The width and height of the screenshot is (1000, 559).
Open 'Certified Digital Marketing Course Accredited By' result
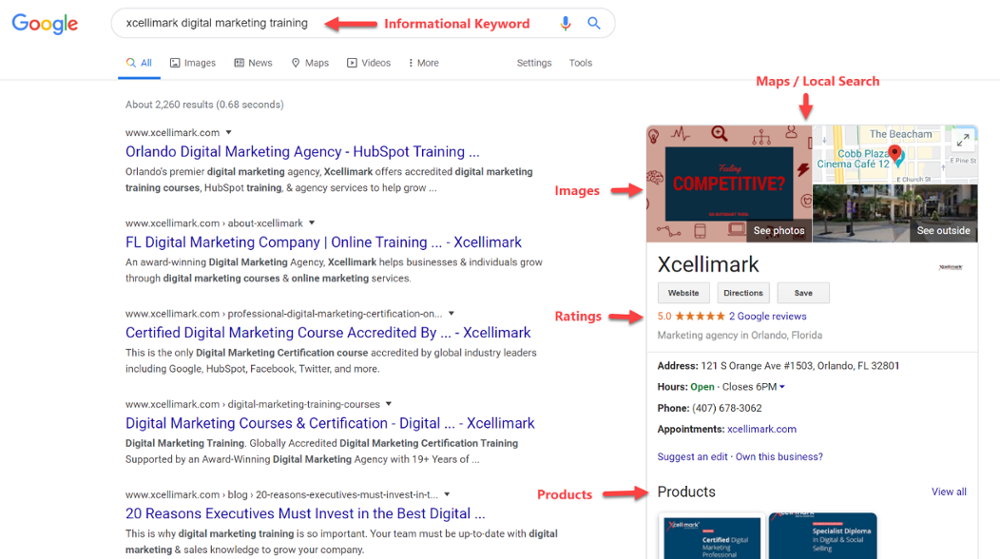[328, 333]
